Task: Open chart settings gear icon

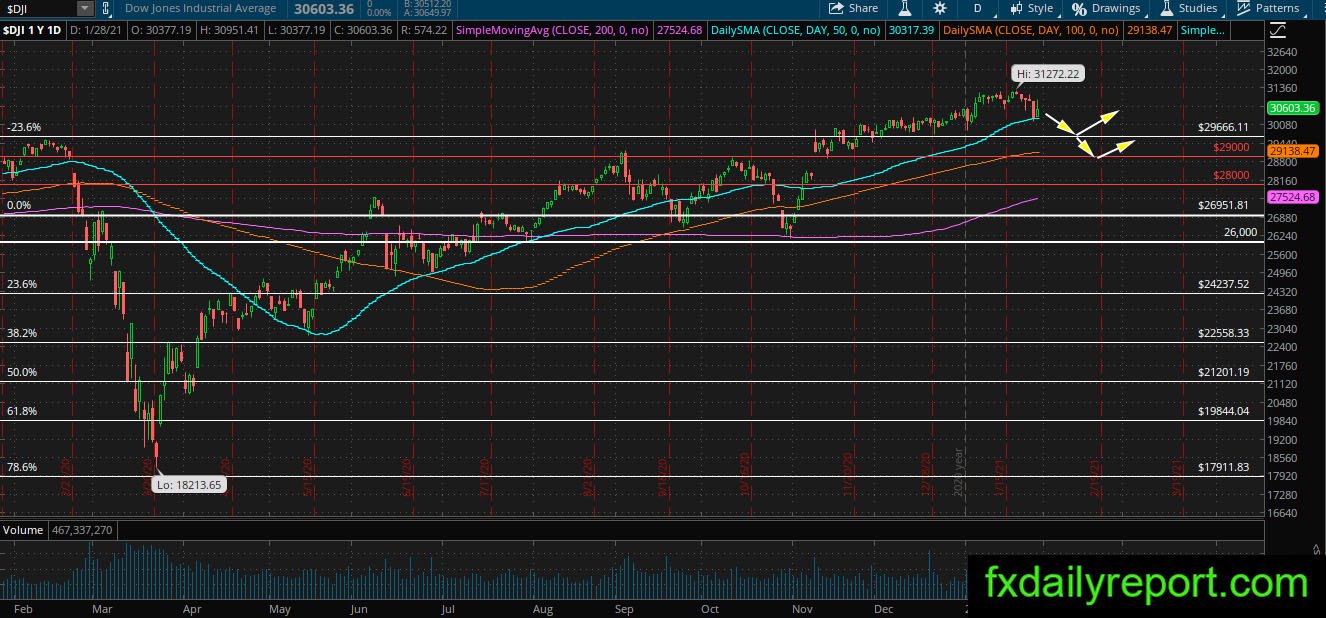Action: pyautogui.click(x=939, y=8)
